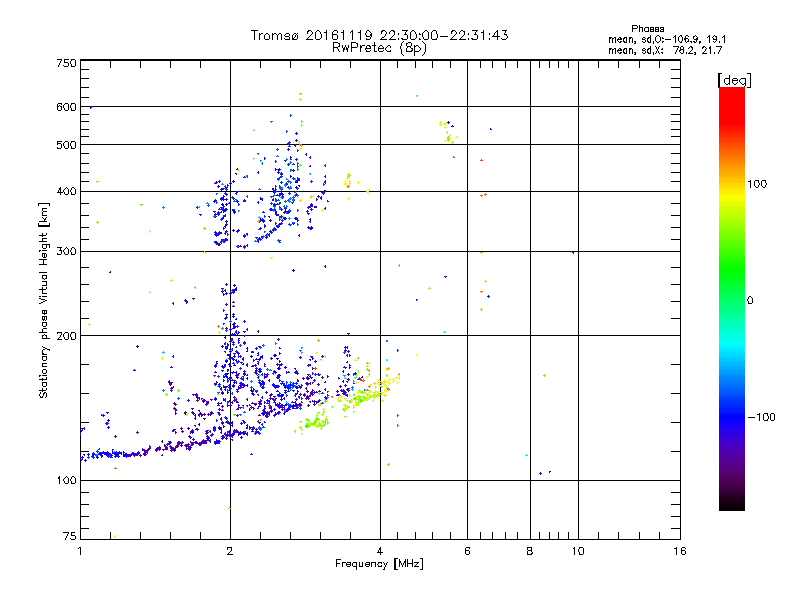This screenshot has width=800, height=600.
Task: Click the x-axis tick label '4'
Action: click(x=380, y=551)
